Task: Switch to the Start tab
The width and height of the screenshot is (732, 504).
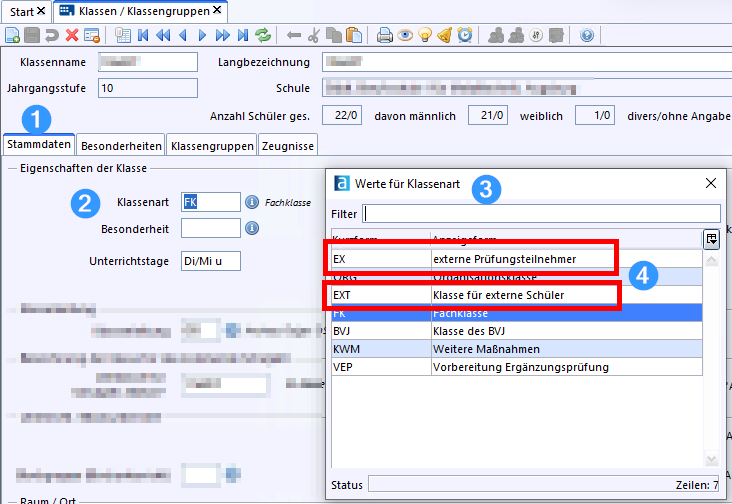Action: pos(22,11)
